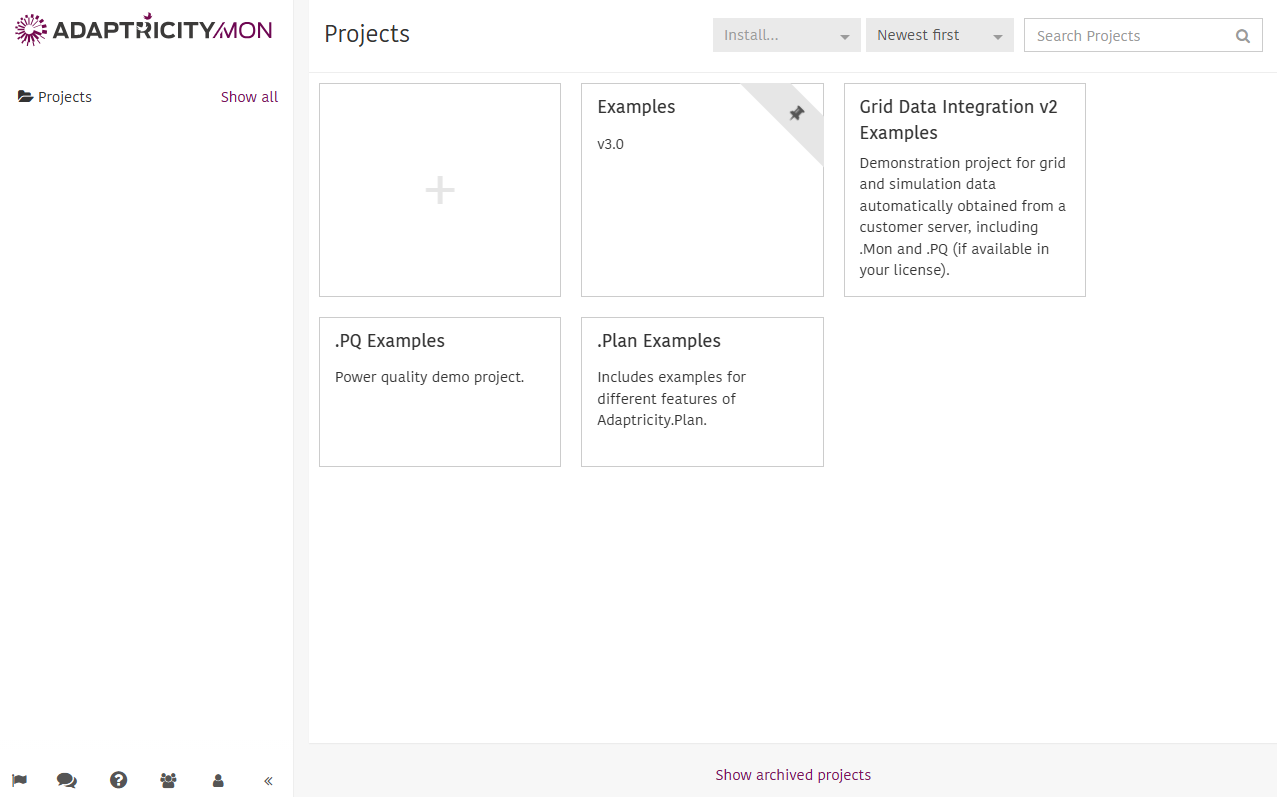1277x797 pixels.
Task: Click the folder icon next to Projects
Action: point(25,97)
